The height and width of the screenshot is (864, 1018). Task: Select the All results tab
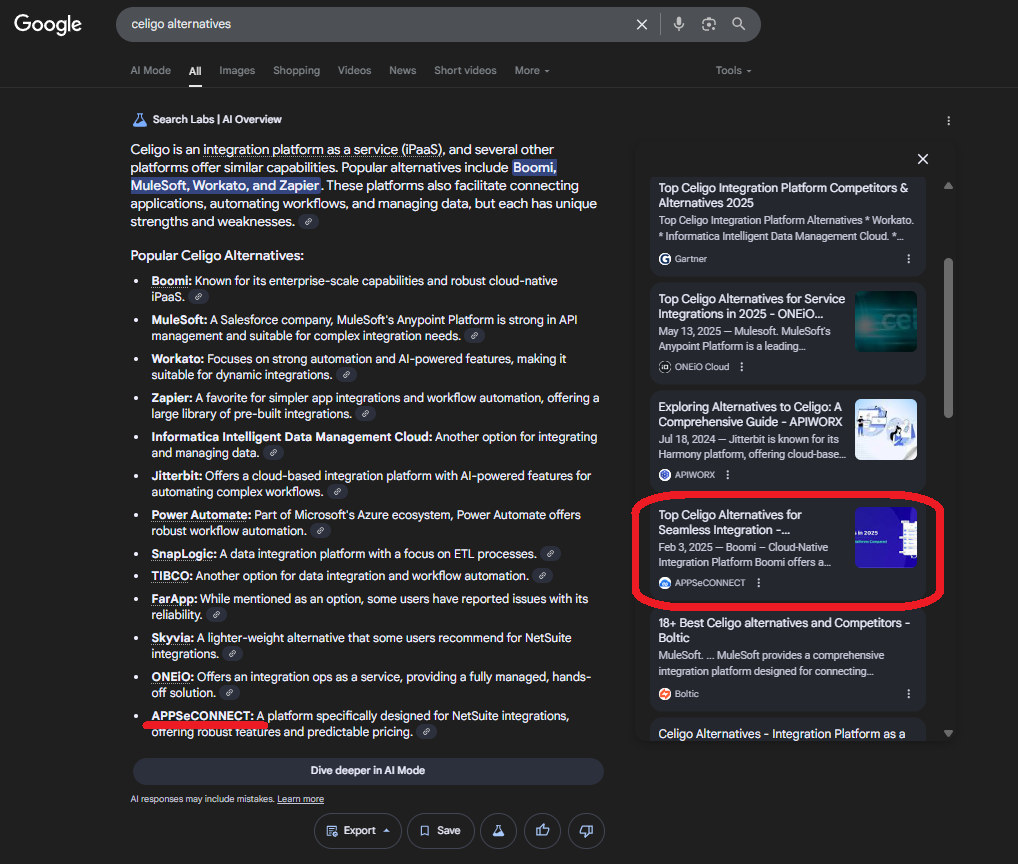[195, 71]
